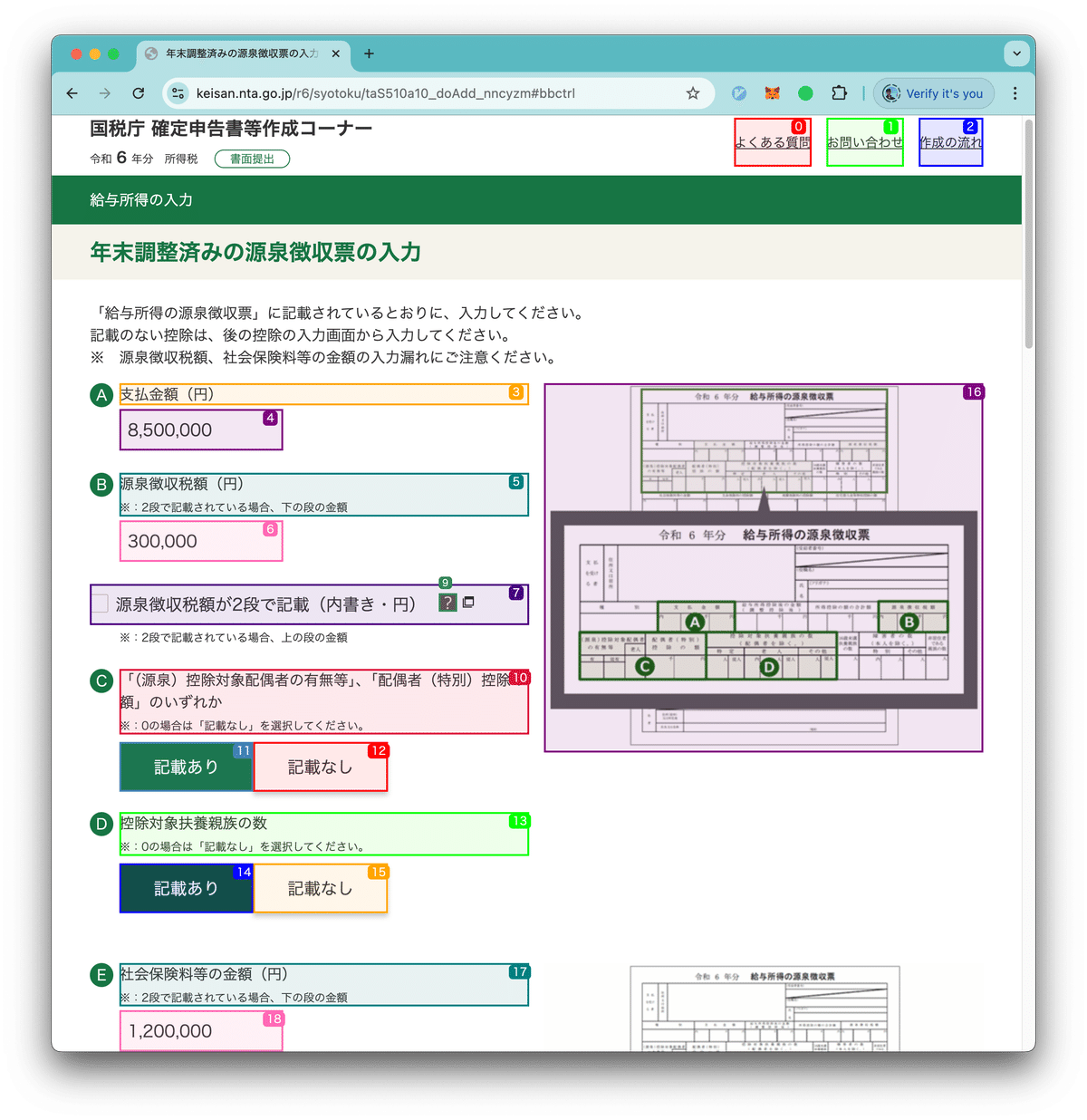Click the Verify it's you profile button
This screenshot has width=1087, height=1120.
coord(934,93)
